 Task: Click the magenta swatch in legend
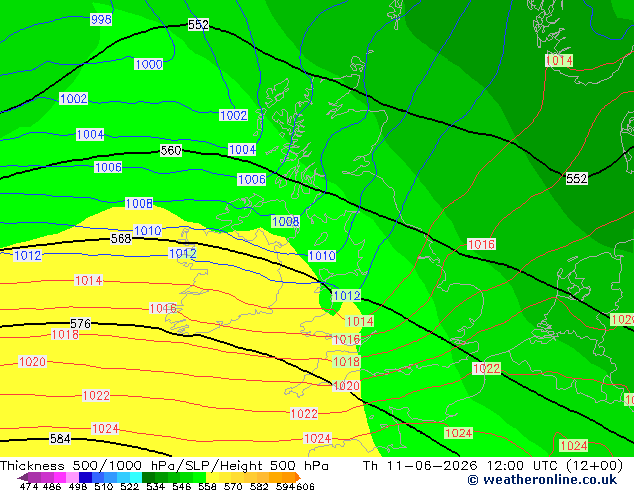[60, 477]
